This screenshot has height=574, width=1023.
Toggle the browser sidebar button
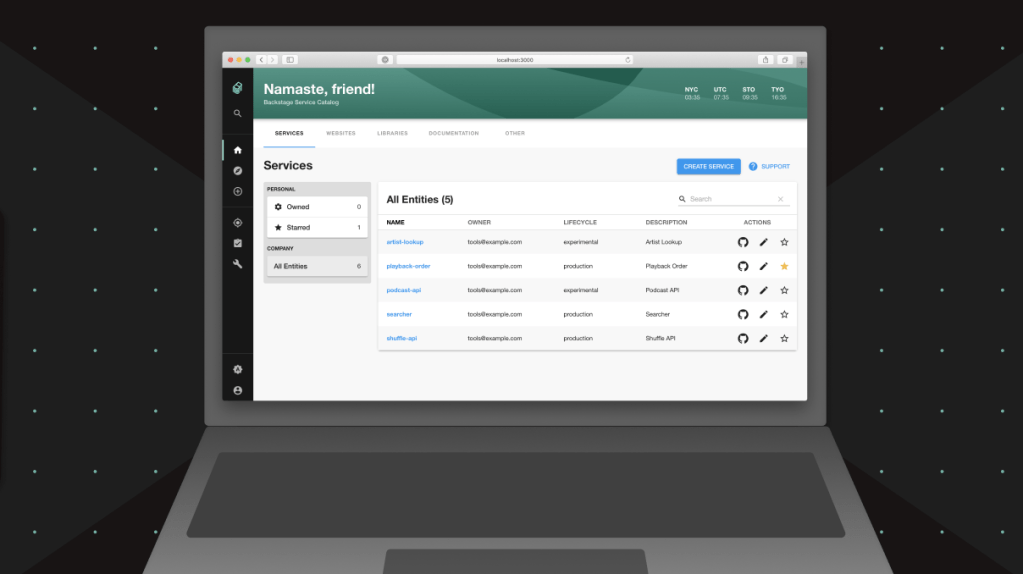point(290,60)
